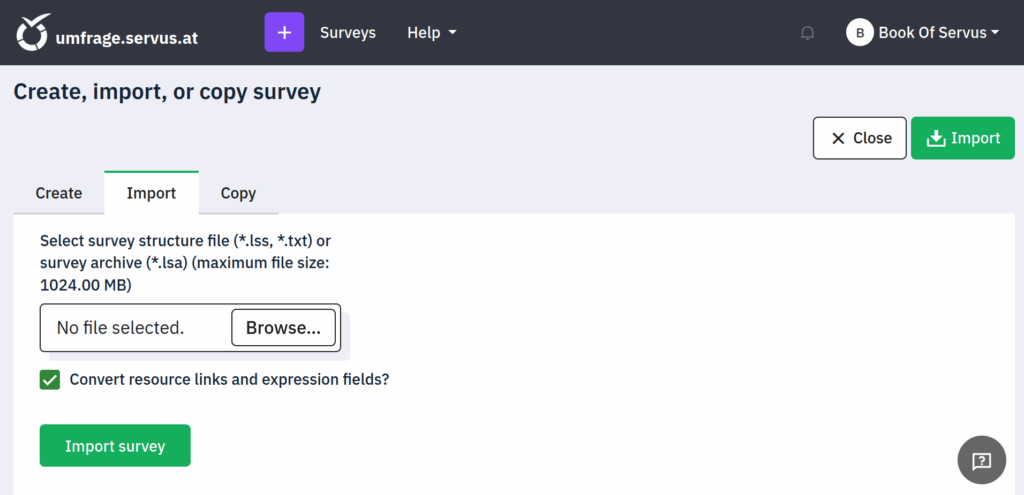
Task: Click the umfrage.servus.at logo icon
Action: click(33, 33)
